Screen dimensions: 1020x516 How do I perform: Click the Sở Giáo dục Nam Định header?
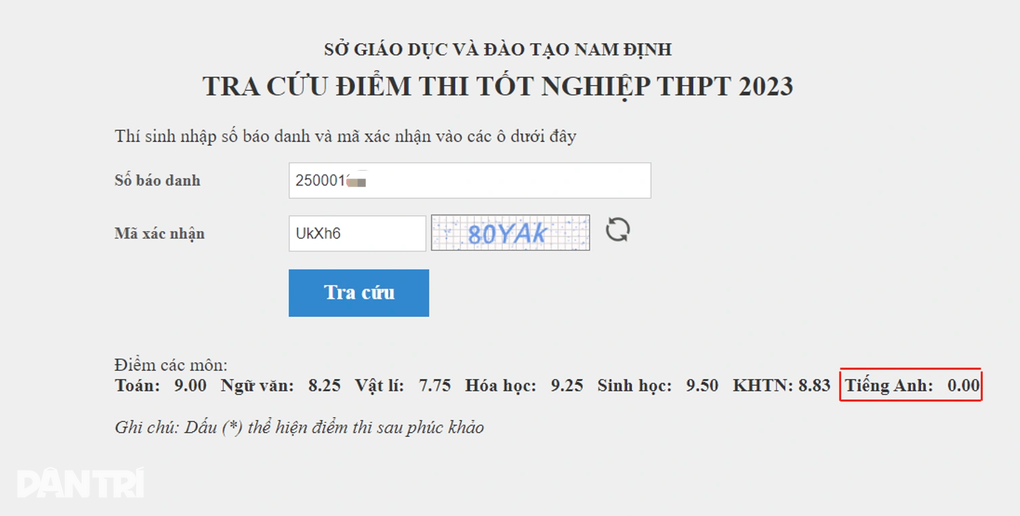tap(498, 49)
